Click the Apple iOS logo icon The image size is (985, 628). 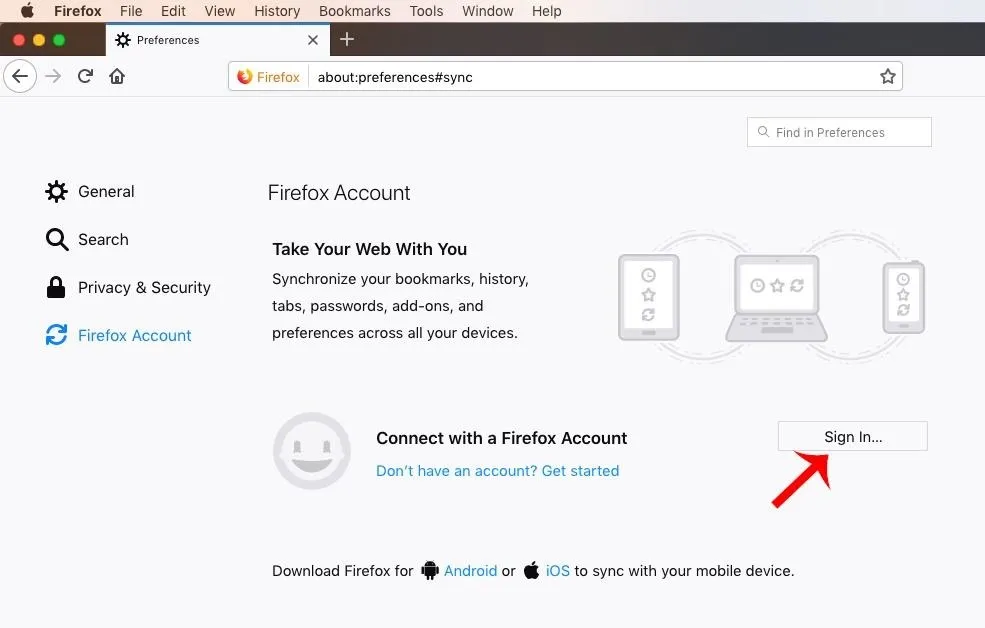click(x=531, y=570)
